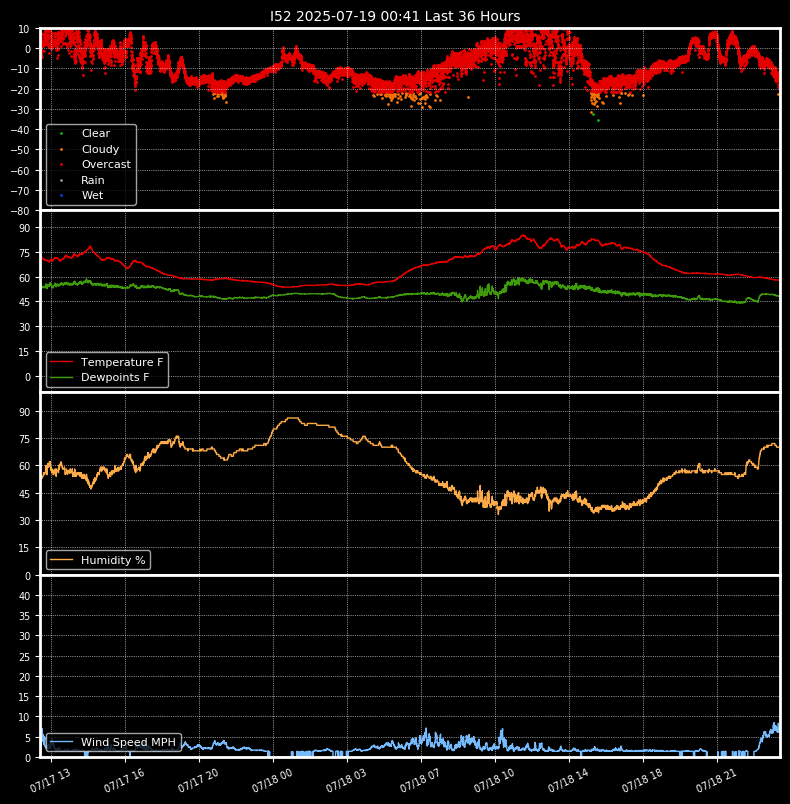Click the x-axis label '07/17 16'
Viewport: 790px width, 804px height.
point(124,780)
